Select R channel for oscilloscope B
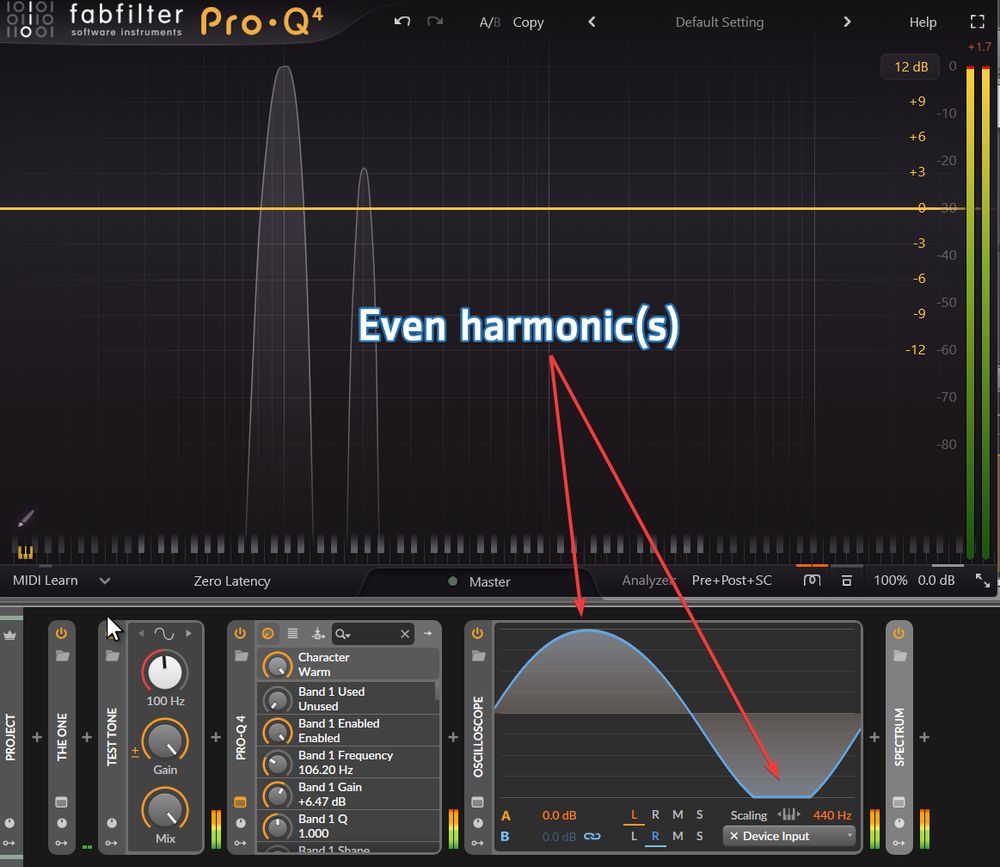 (x=655, y=836)
